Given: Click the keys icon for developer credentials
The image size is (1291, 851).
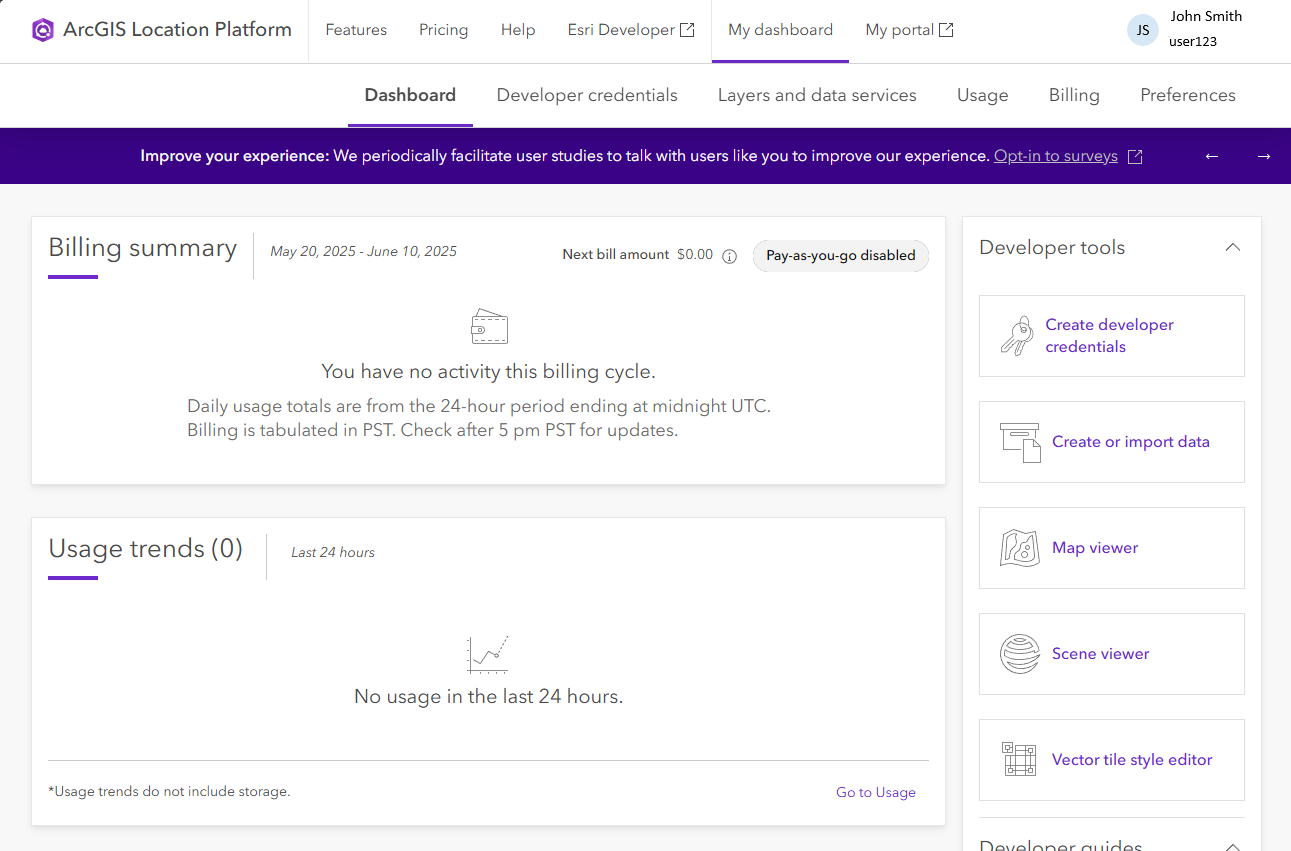Looking at the screenshot, I should tap(1017, 336).
